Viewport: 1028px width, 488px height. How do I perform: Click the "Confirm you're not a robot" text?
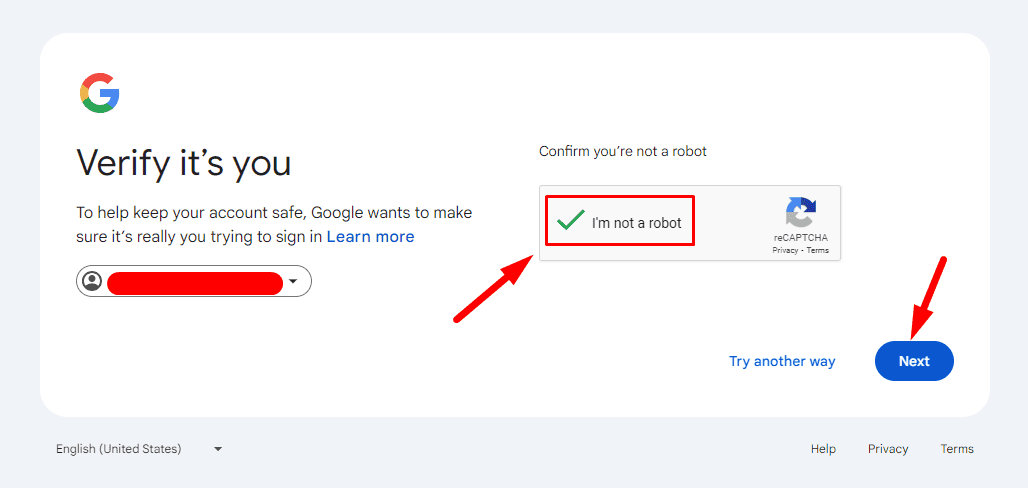623,152
